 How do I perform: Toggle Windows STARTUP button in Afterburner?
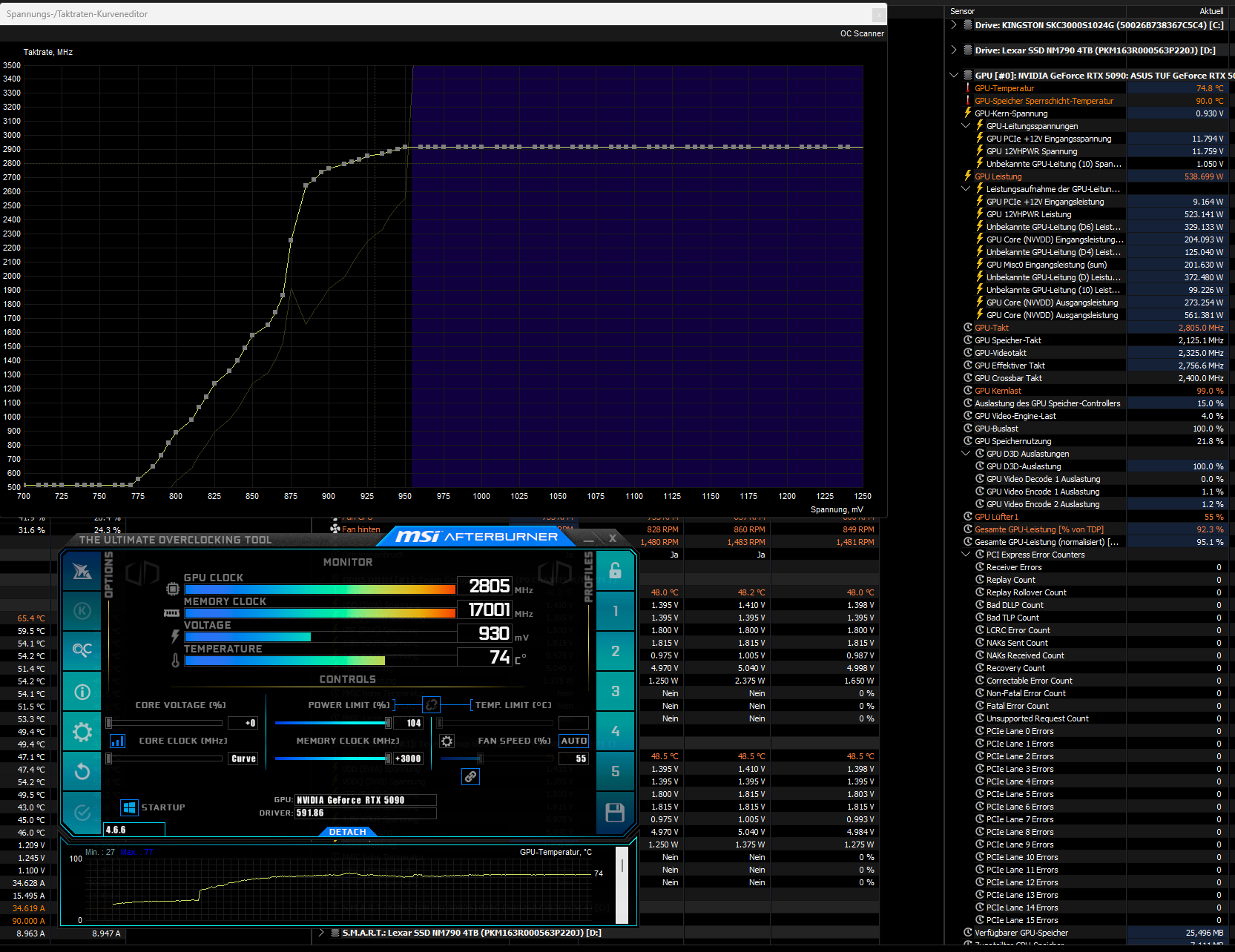[x=129, y=807]
